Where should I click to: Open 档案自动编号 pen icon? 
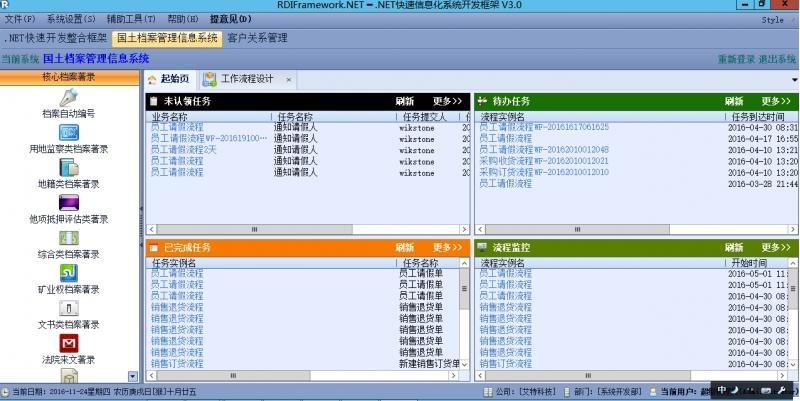(x=68, y=97)
